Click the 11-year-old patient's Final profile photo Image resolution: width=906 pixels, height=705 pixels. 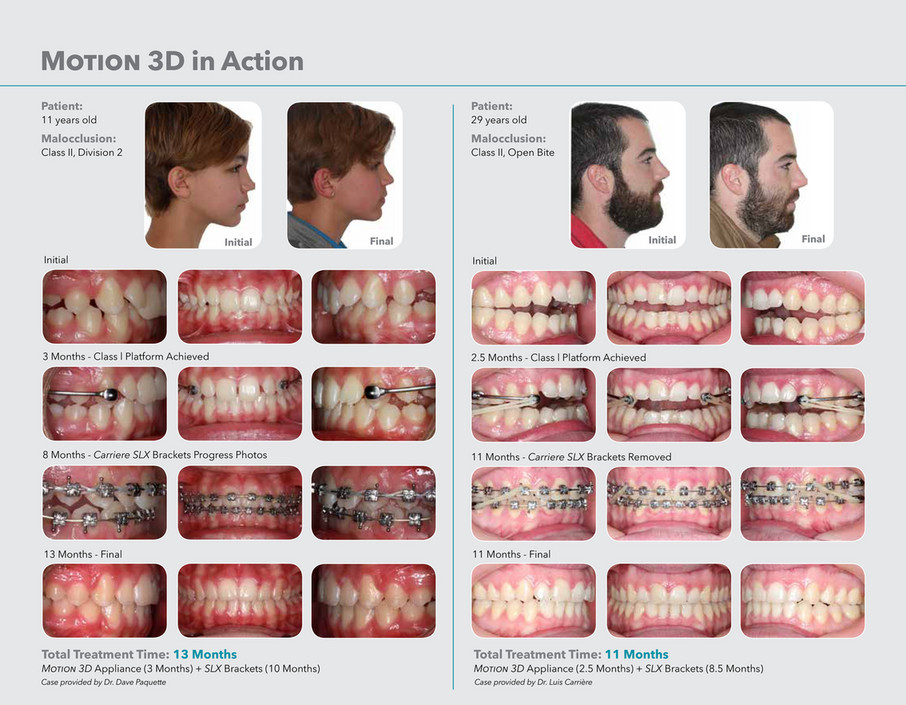pos(345,175)
